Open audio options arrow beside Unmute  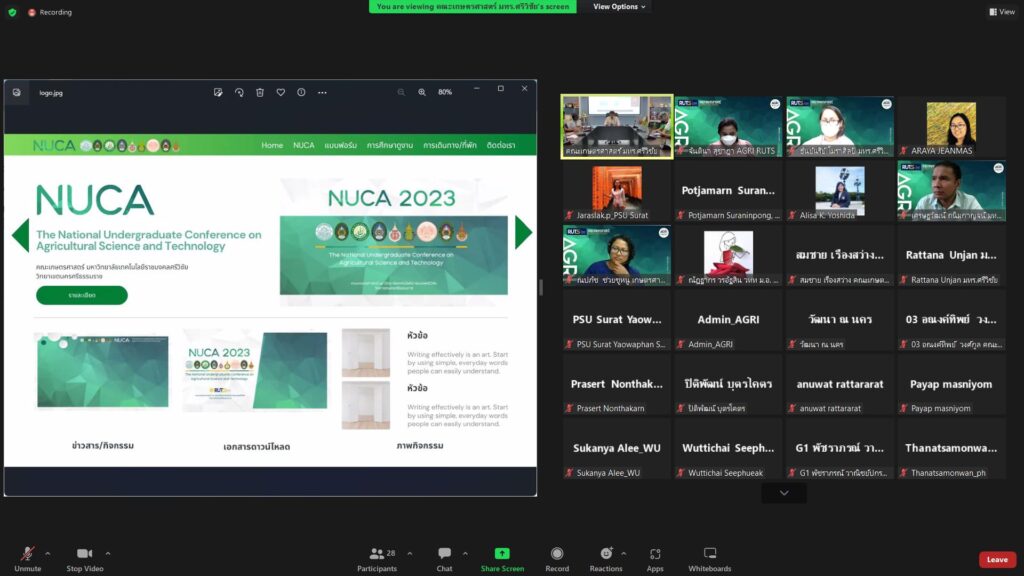(x=48, y=553)
